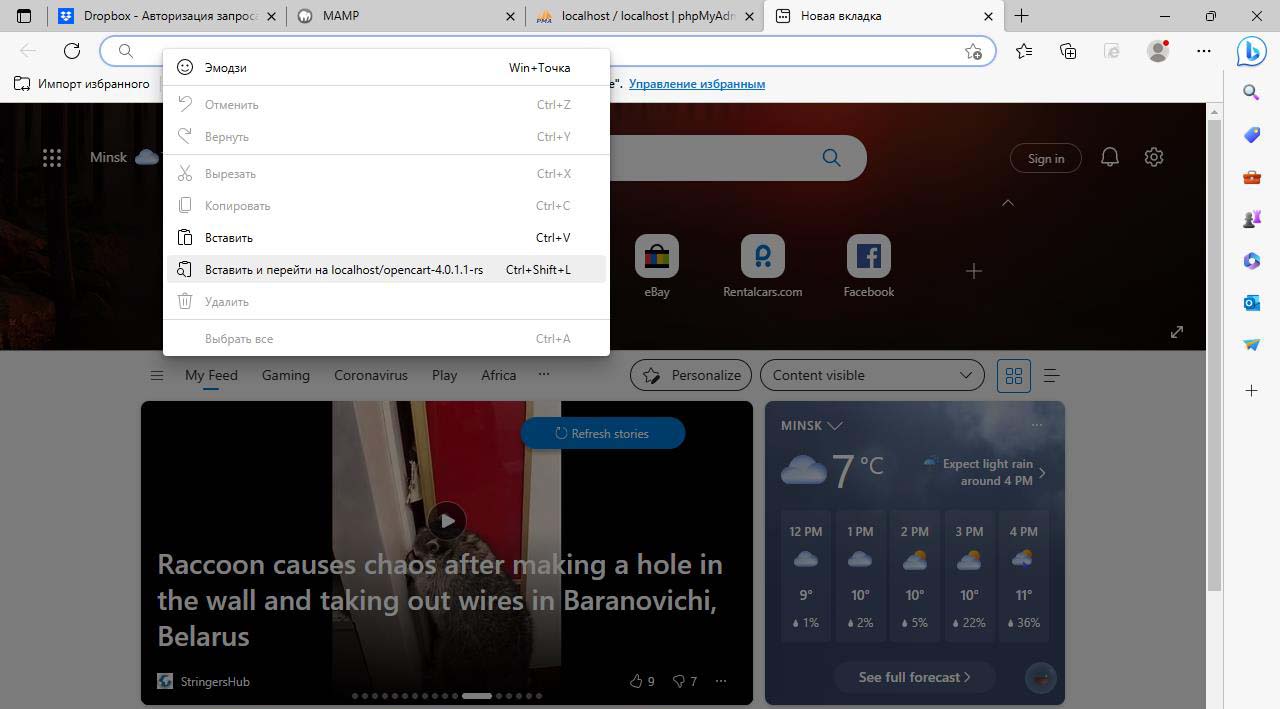Click the vertical page scrollbar
1280x709 pixels.
click(x=1214, y=350)
